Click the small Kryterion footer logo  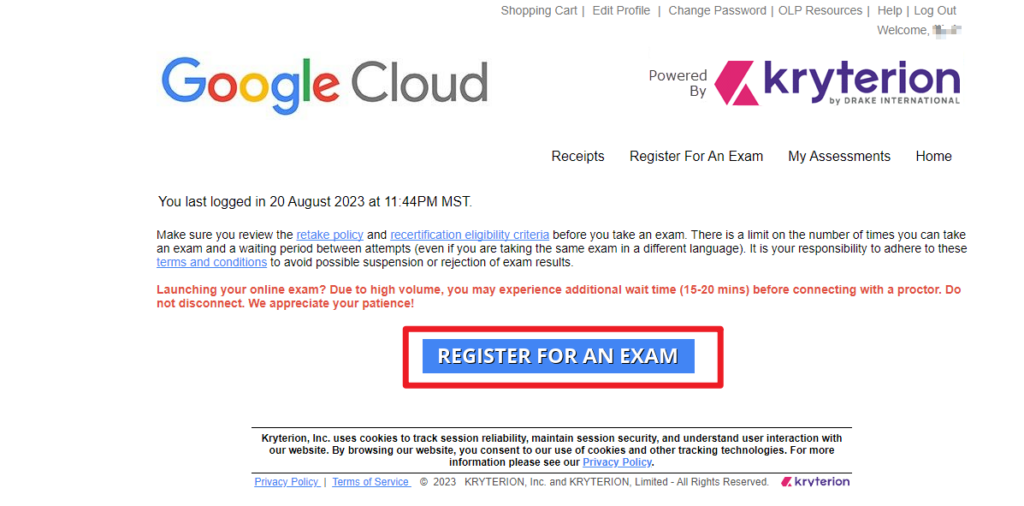815,482
